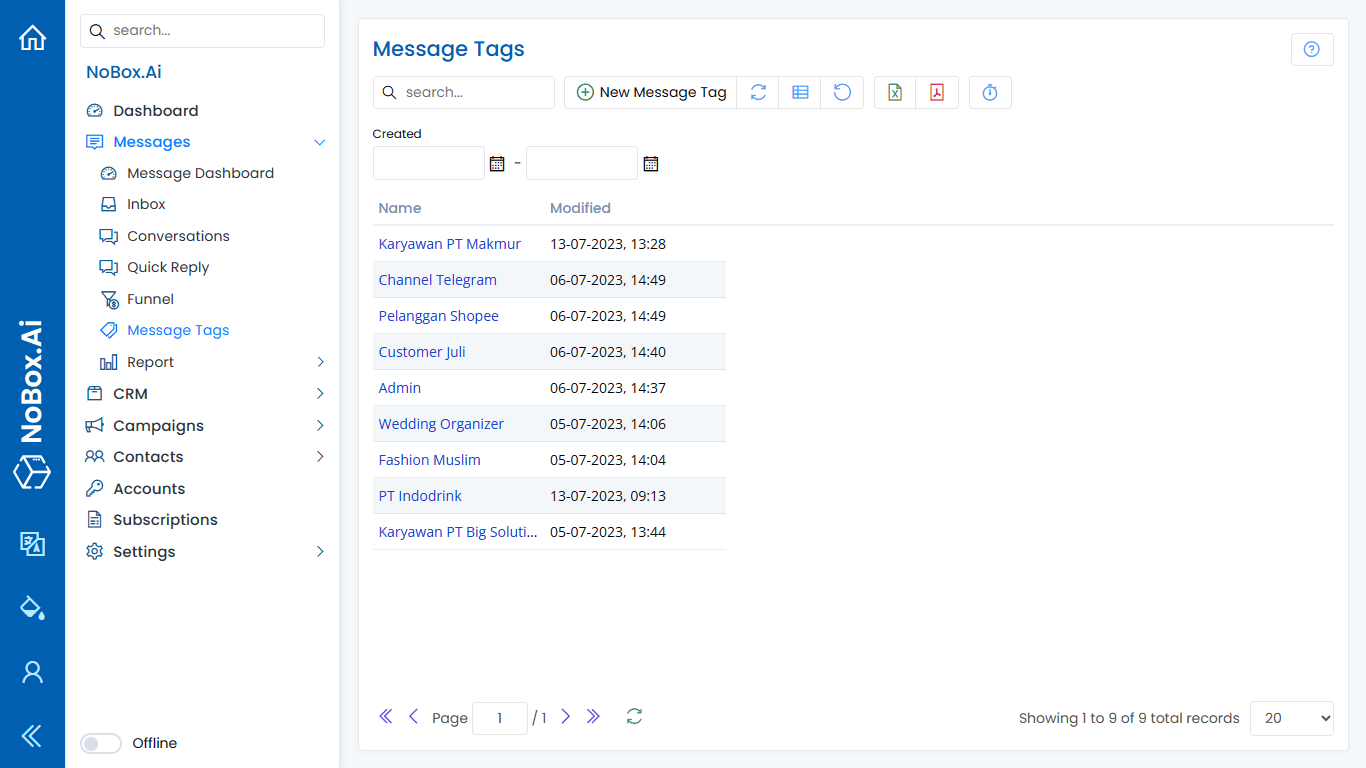Export message tags to PDF
This screenshot has width=1366, height=768.
937,92
